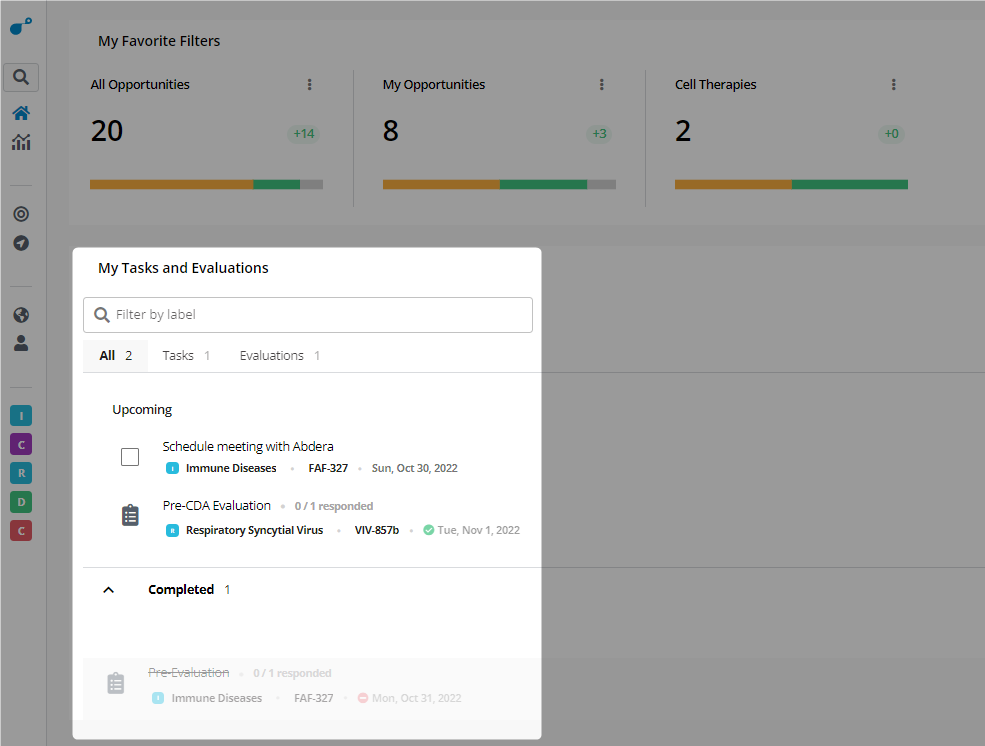Image resolution: width=985 pixels, height=746 pixels.
Task: Check the Schedule meeting with Abdera task
Action: point(130,457)
